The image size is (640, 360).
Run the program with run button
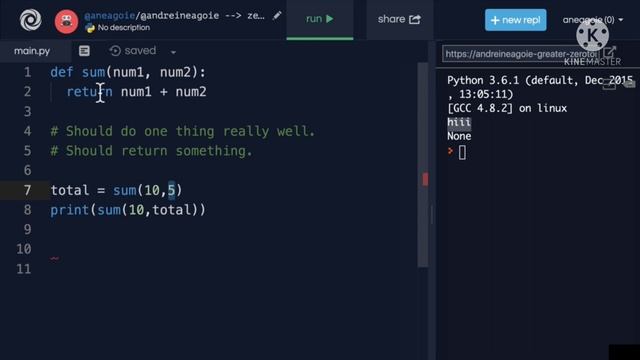coord(320,19)
